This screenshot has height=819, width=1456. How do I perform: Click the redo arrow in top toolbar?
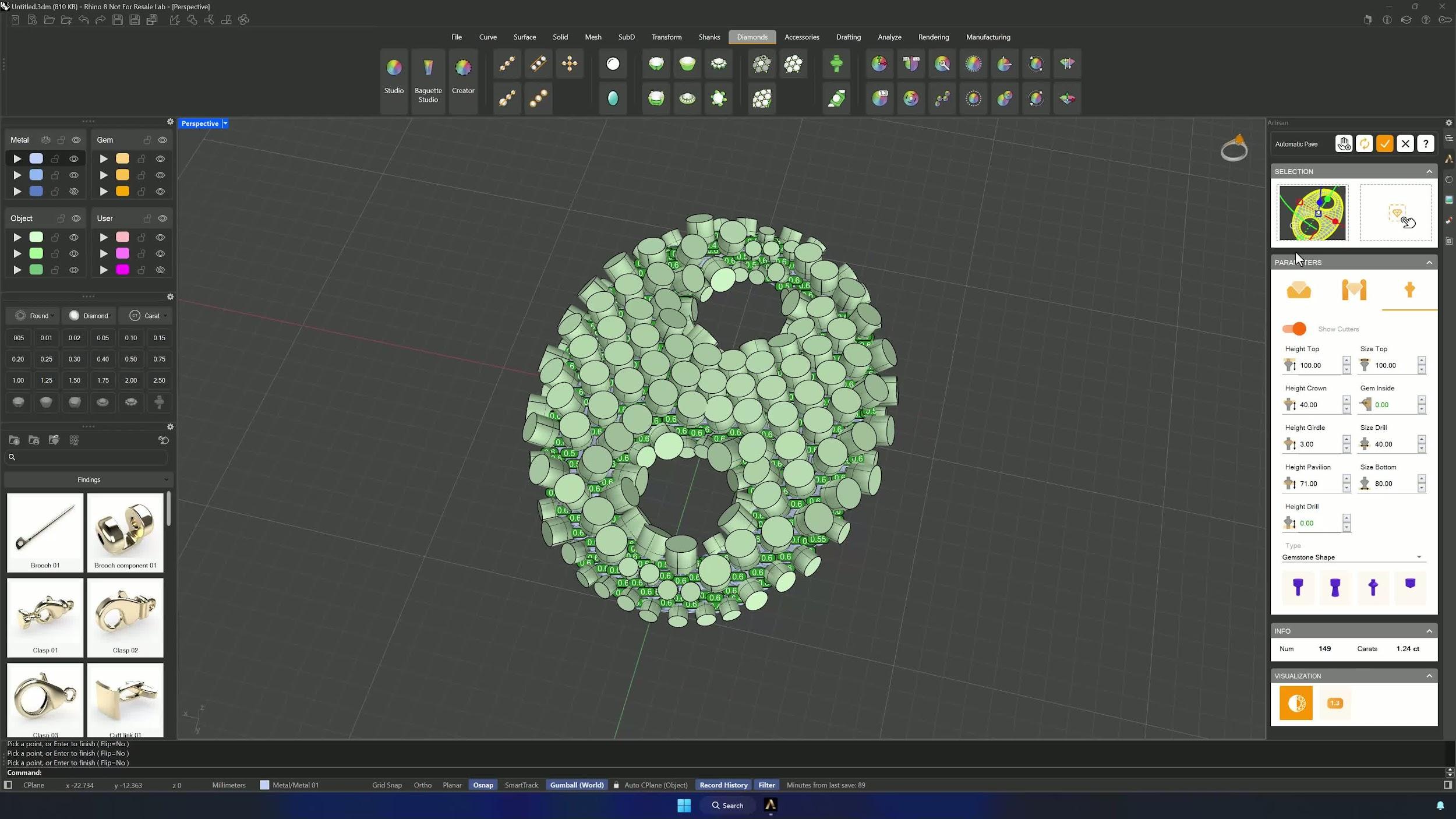coord(100,20)
